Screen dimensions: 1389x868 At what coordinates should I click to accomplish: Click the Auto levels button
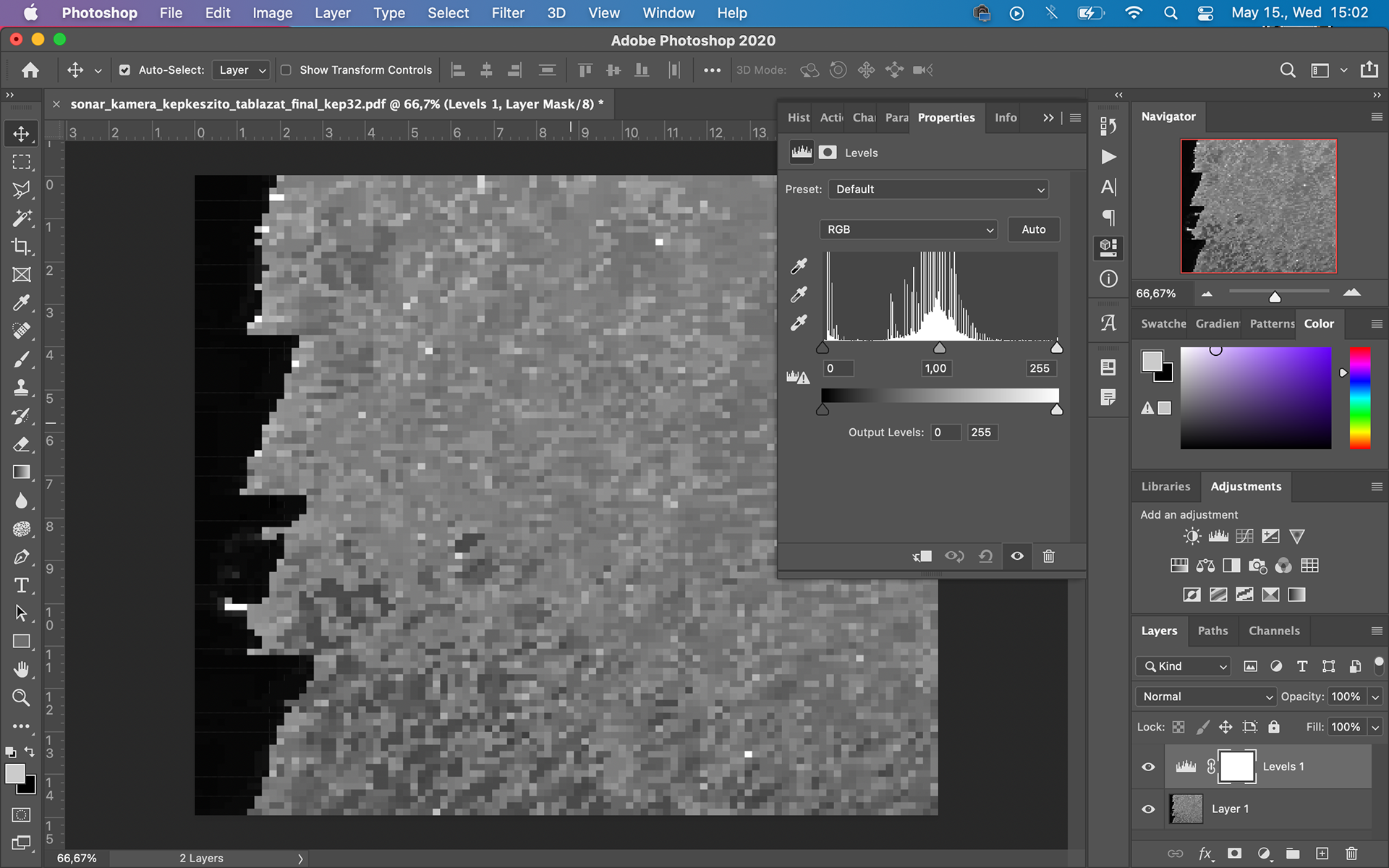pos(1033,229)
